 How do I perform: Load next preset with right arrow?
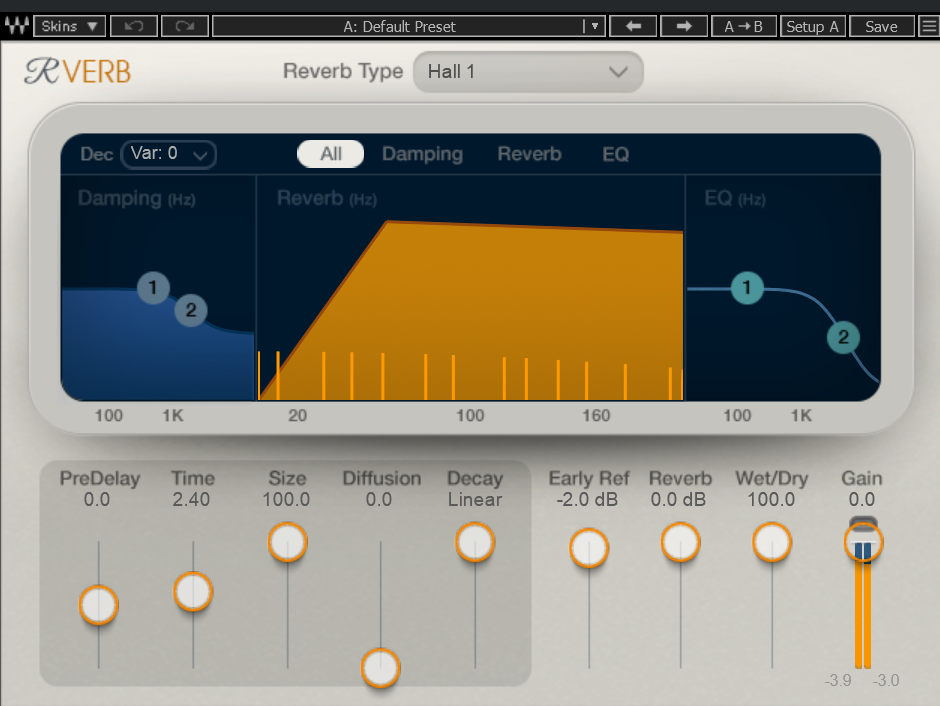[683, 26]
